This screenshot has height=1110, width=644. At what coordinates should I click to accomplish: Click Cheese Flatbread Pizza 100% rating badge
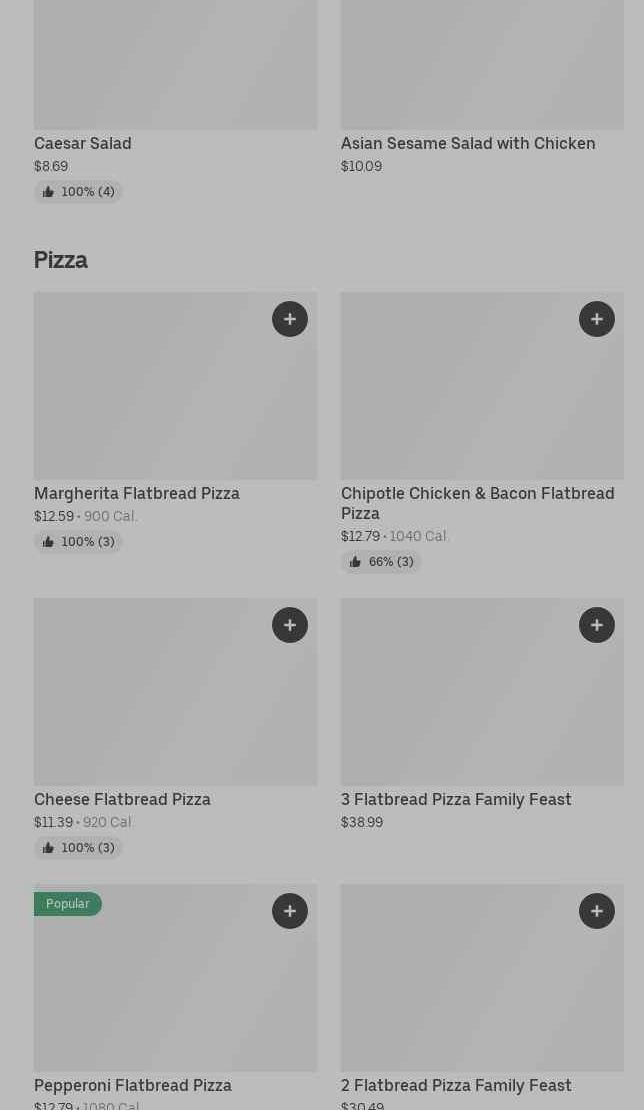pyautogui.click(x=78, y=848)
